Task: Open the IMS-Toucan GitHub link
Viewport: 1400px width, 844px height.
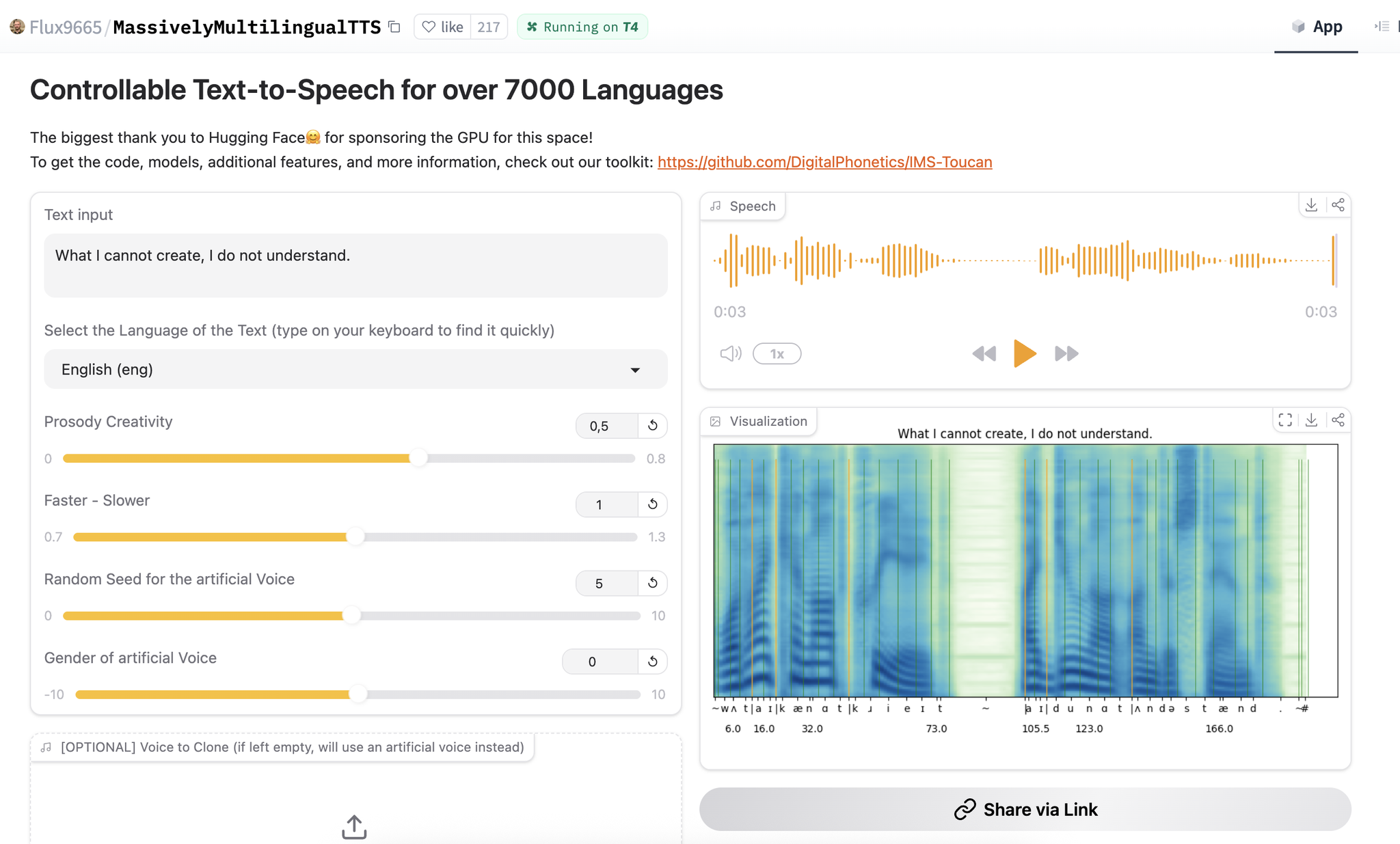Action: tap(824, 162)
